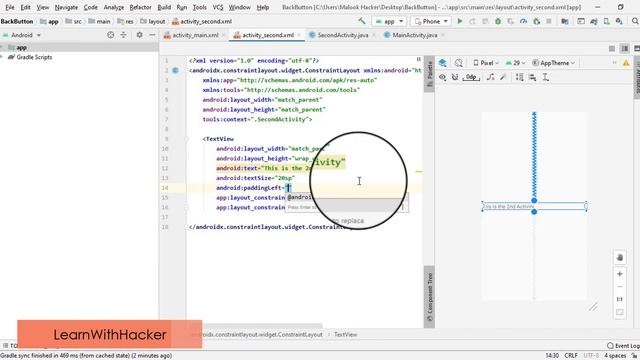
Task: Hide the Project panel with minus icon
Action: click(x=152, y=35)
